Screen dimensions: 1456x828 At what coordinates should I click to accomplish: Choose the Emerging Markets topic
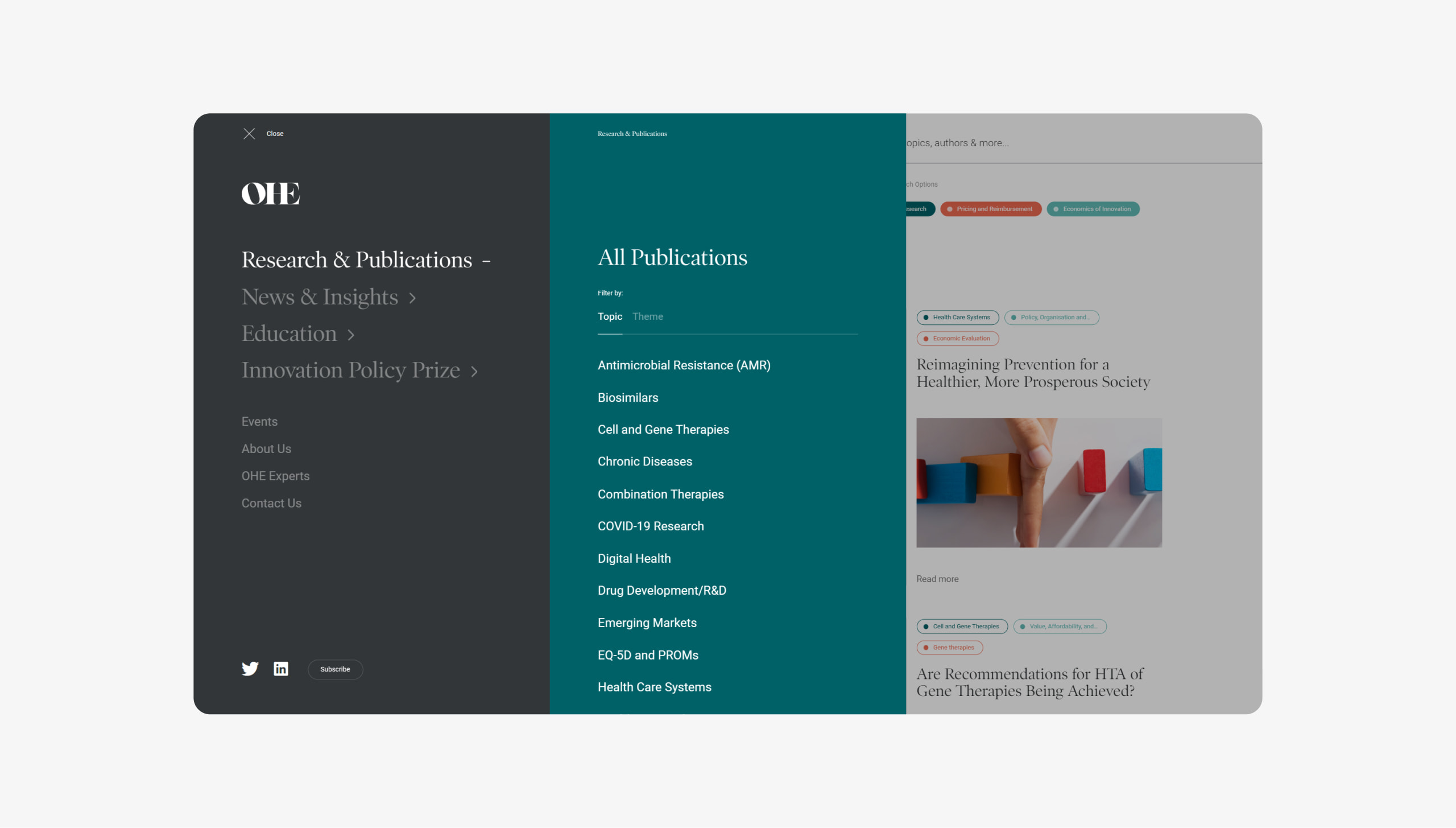click(647, 623)
